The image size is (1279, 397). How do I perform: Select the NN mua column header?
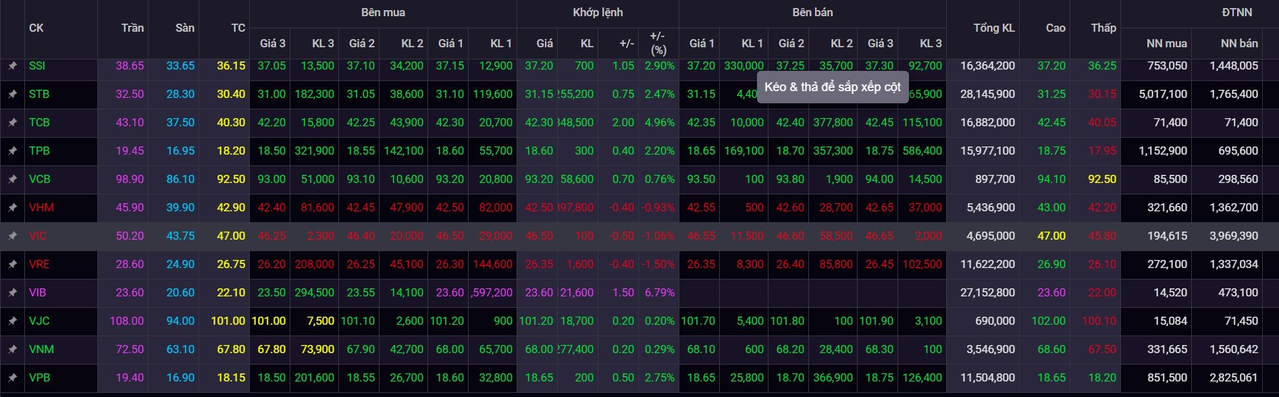point(1167,43)
